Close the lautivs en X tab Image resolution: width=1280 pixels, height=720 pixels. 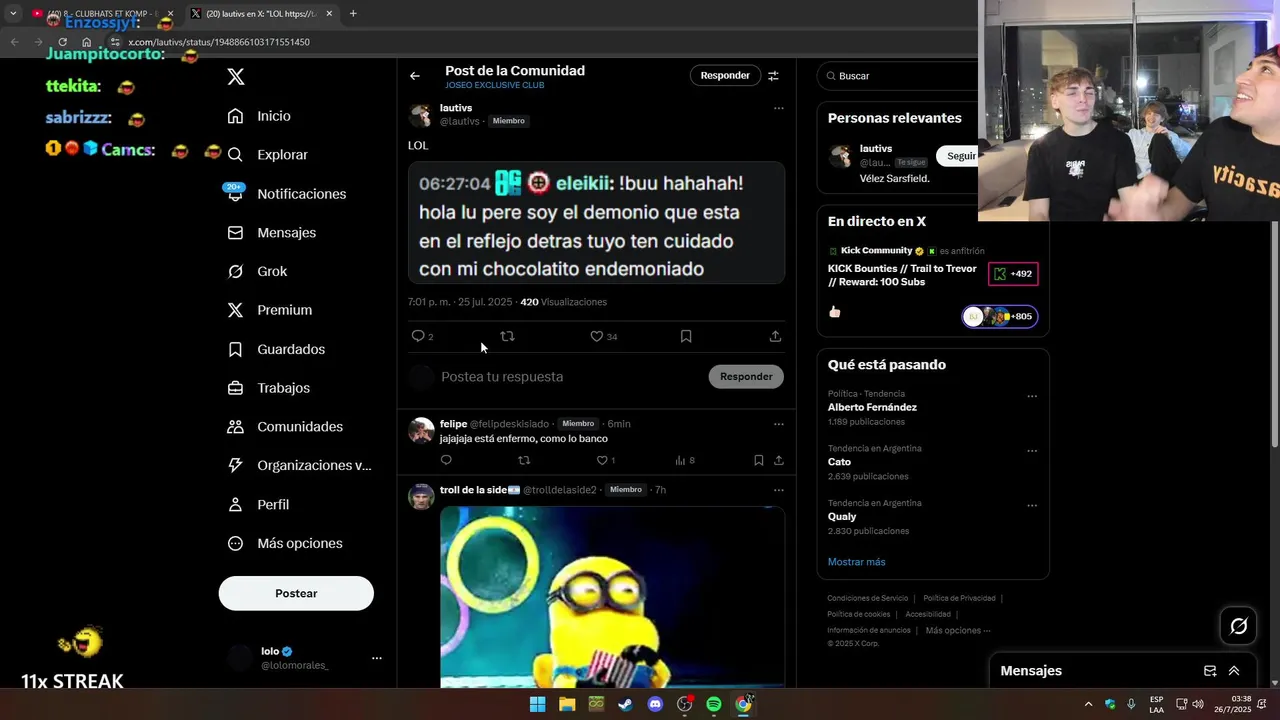329,14
